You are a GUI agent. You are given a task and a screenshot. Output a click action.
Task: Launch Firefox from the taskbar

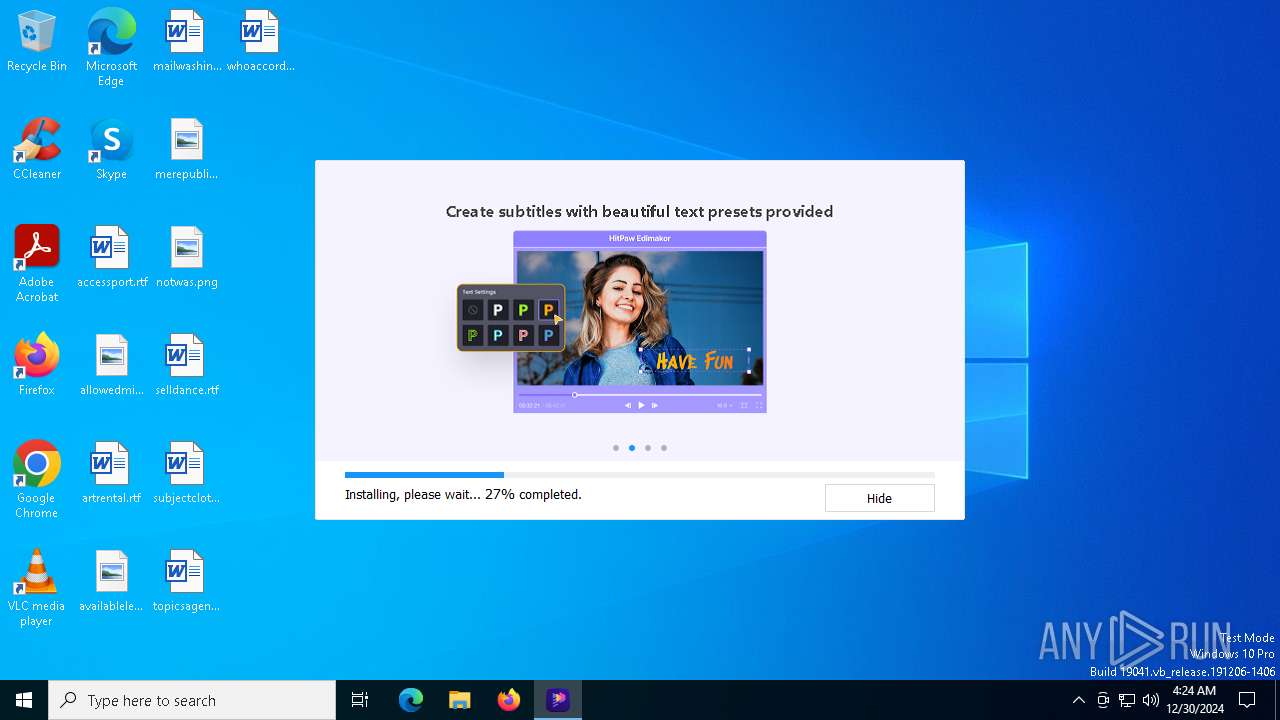509,700
